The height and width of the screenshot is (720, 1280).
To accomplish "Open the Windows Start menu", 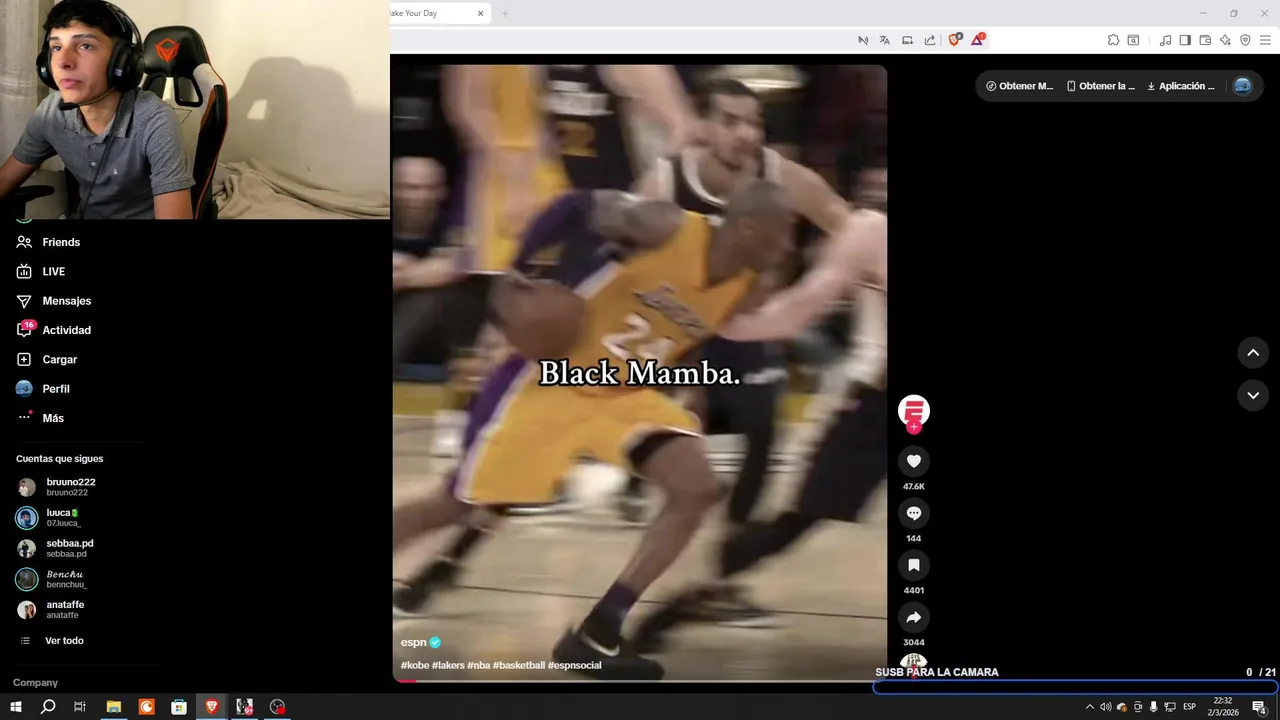I will pyautogui.click(x=16, y=707).
